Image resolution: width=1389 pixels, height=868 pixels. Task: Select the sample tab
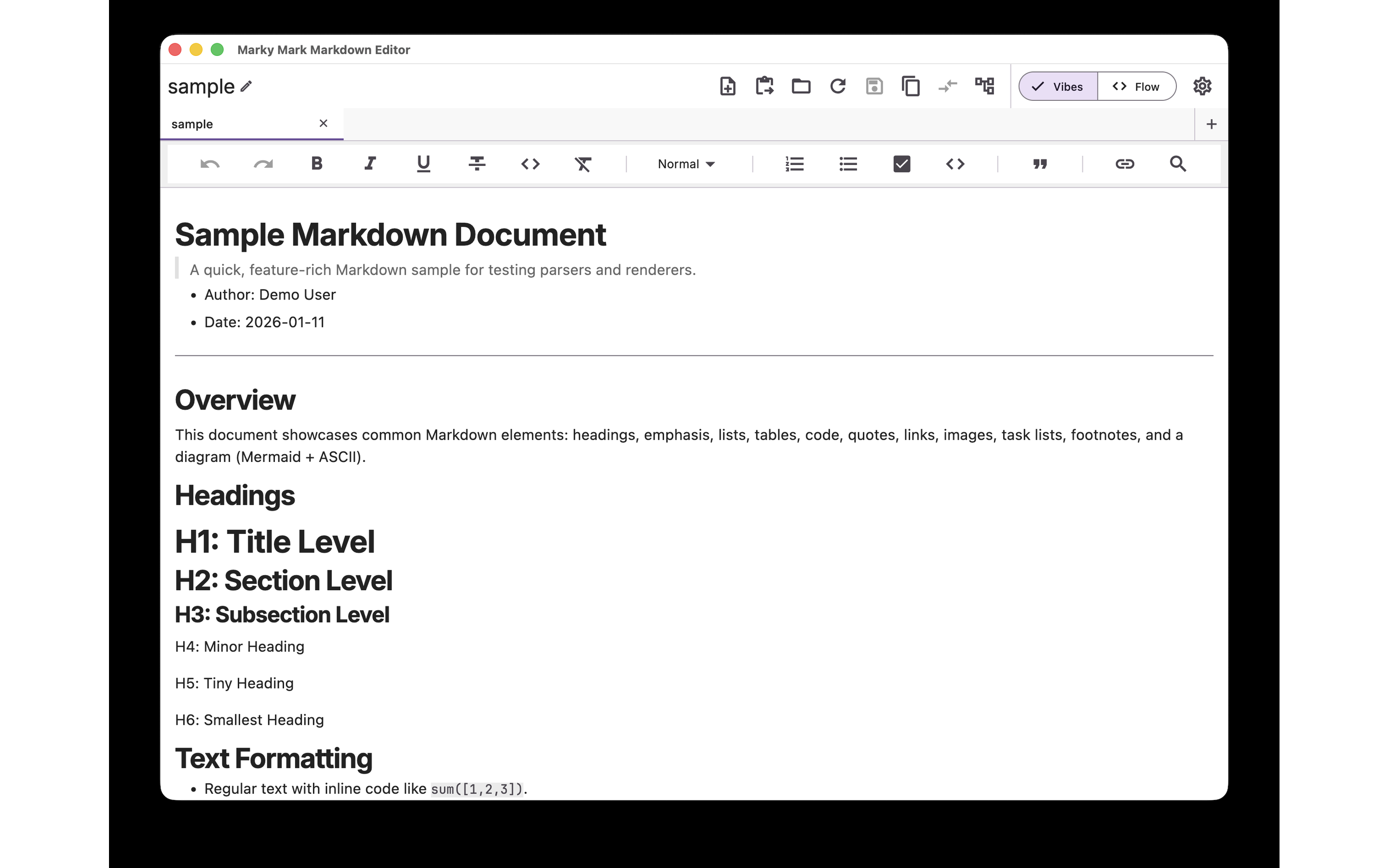[251, 124]
